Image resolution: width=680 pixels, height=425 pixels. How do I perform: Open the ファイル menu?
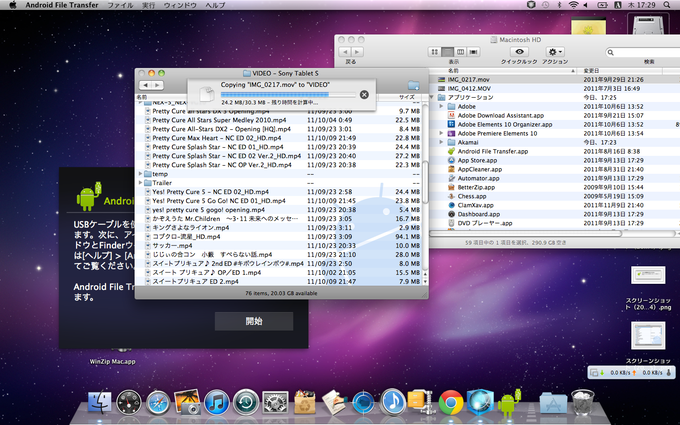(120, 5)
